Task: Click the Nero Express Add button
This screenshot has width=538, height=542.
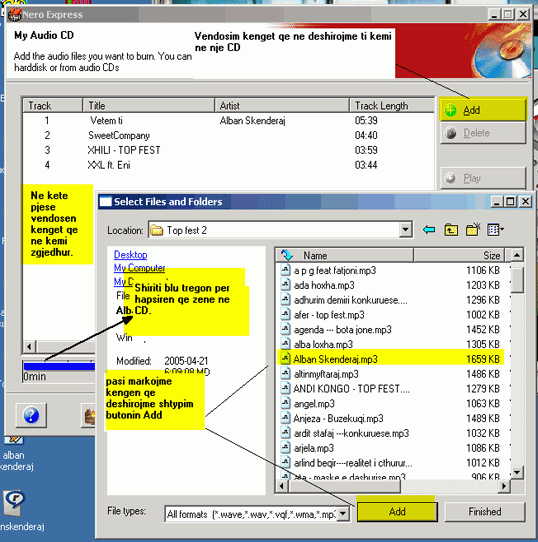Action: pos(483,110)
